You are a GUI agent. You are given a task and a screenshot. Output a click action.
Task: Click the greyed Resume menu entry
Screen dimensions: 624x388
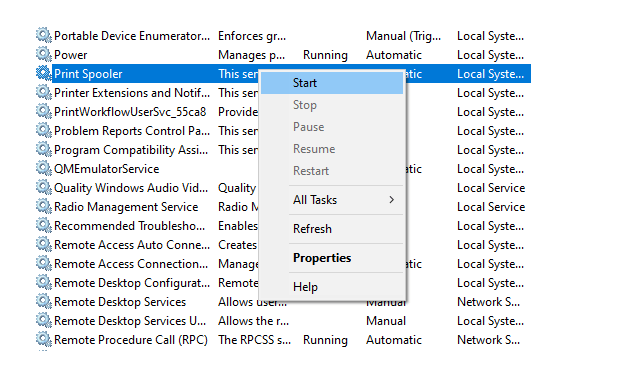tap(332, 149)
